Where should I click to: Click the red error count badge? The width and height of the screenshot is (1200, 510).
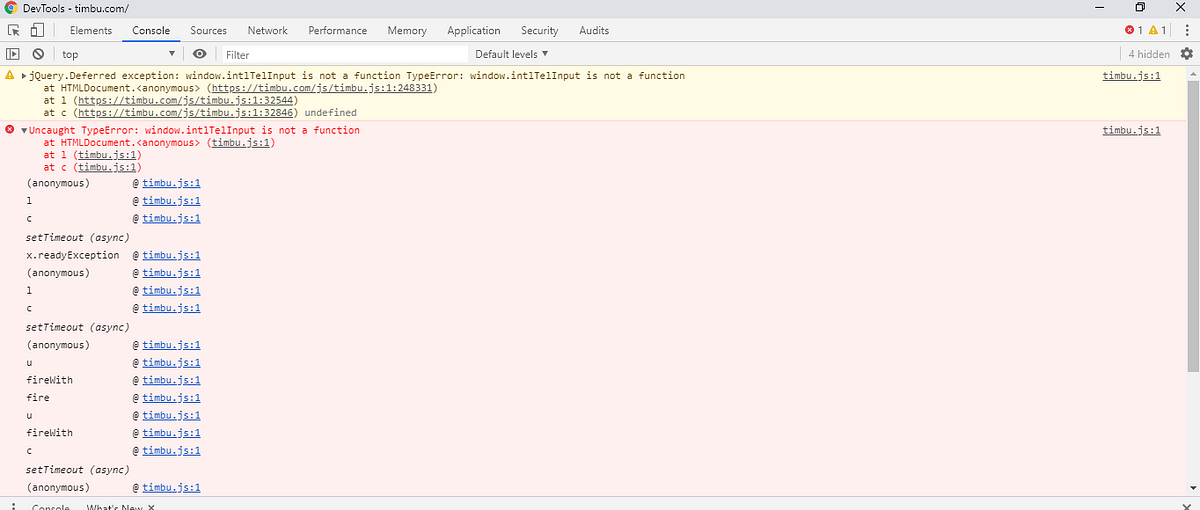(1134, 31)
